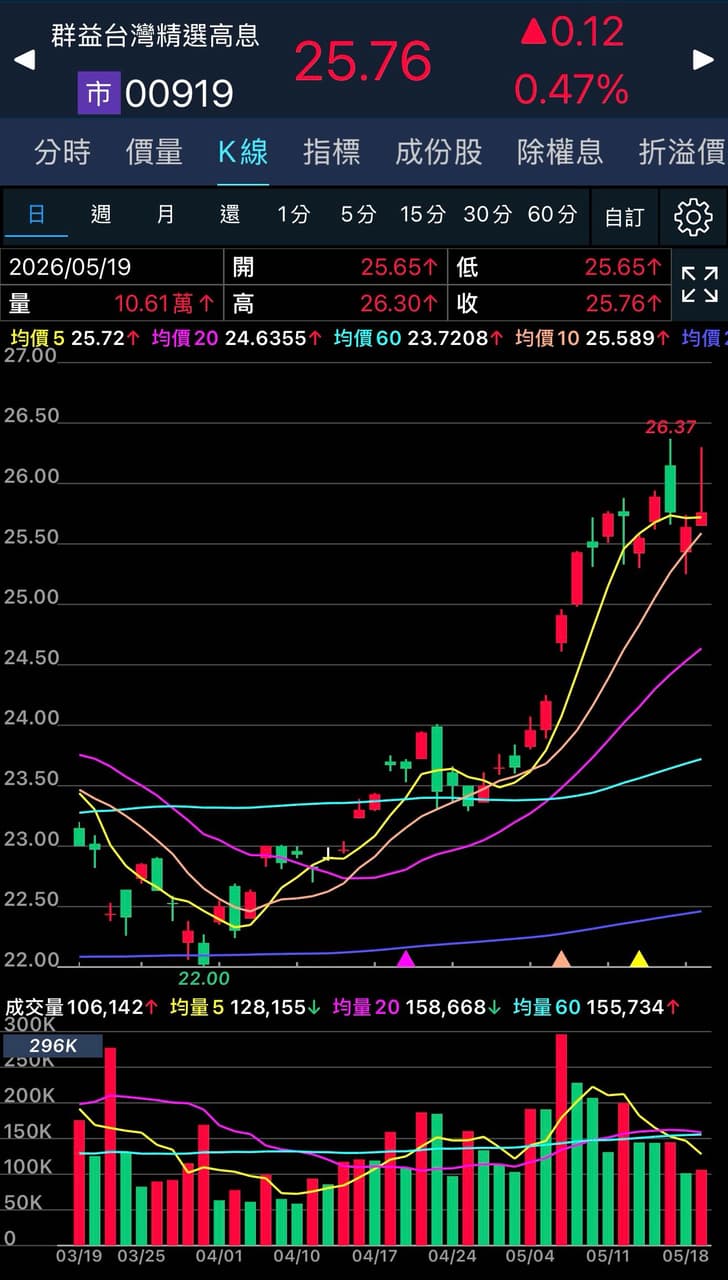Select the 週 weekly period
This screenshot has width=728, height=1280.
[x=101, y=214]
